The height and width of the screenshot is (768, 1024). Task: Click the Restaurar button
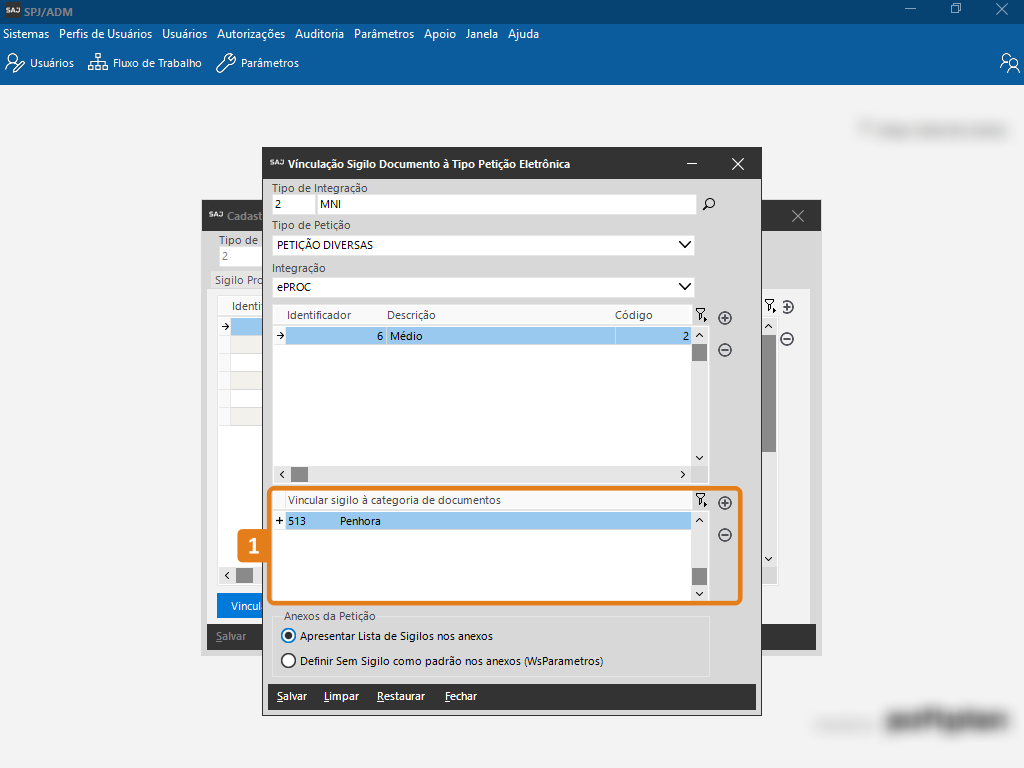400,696
